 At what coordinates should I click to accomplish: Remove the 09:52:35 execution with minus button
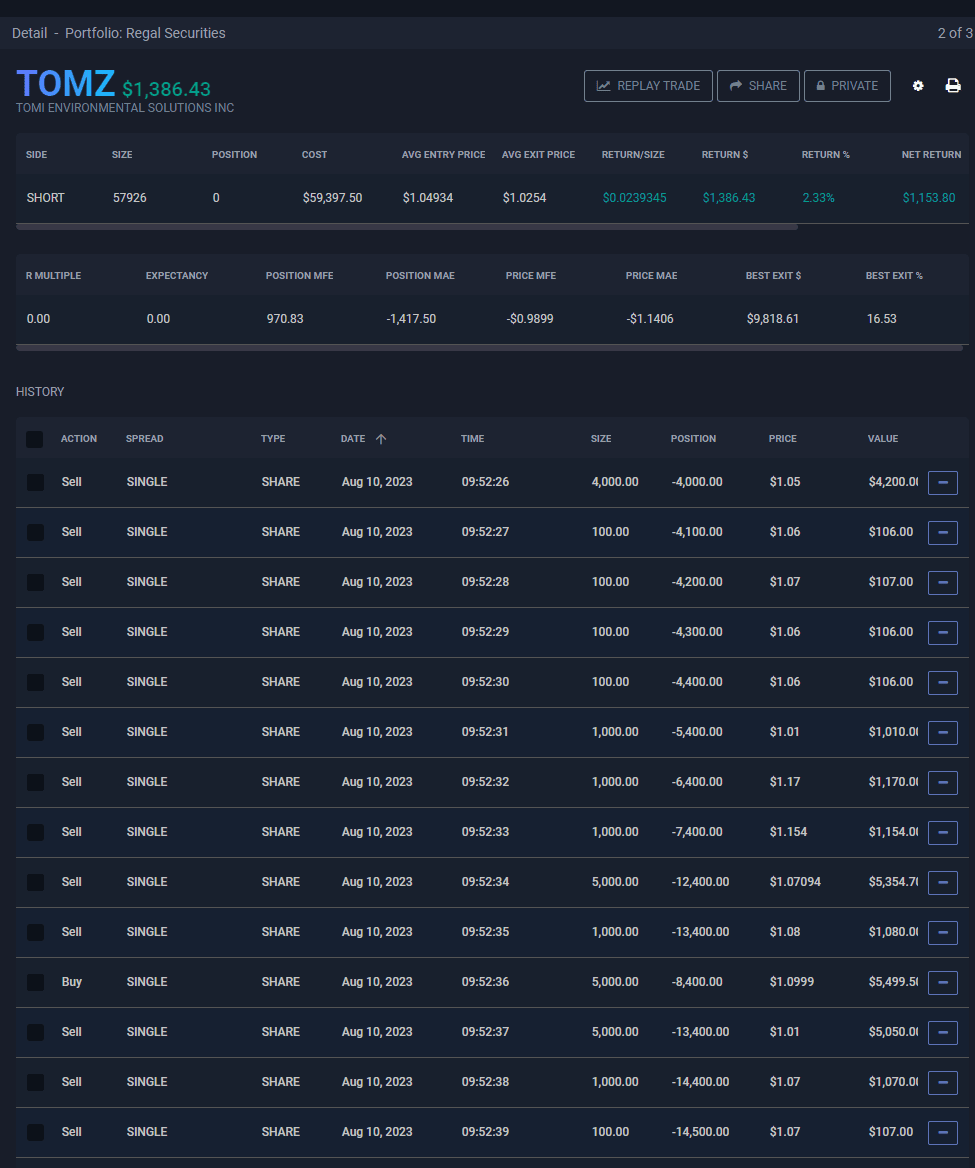[x=942, y=932]
